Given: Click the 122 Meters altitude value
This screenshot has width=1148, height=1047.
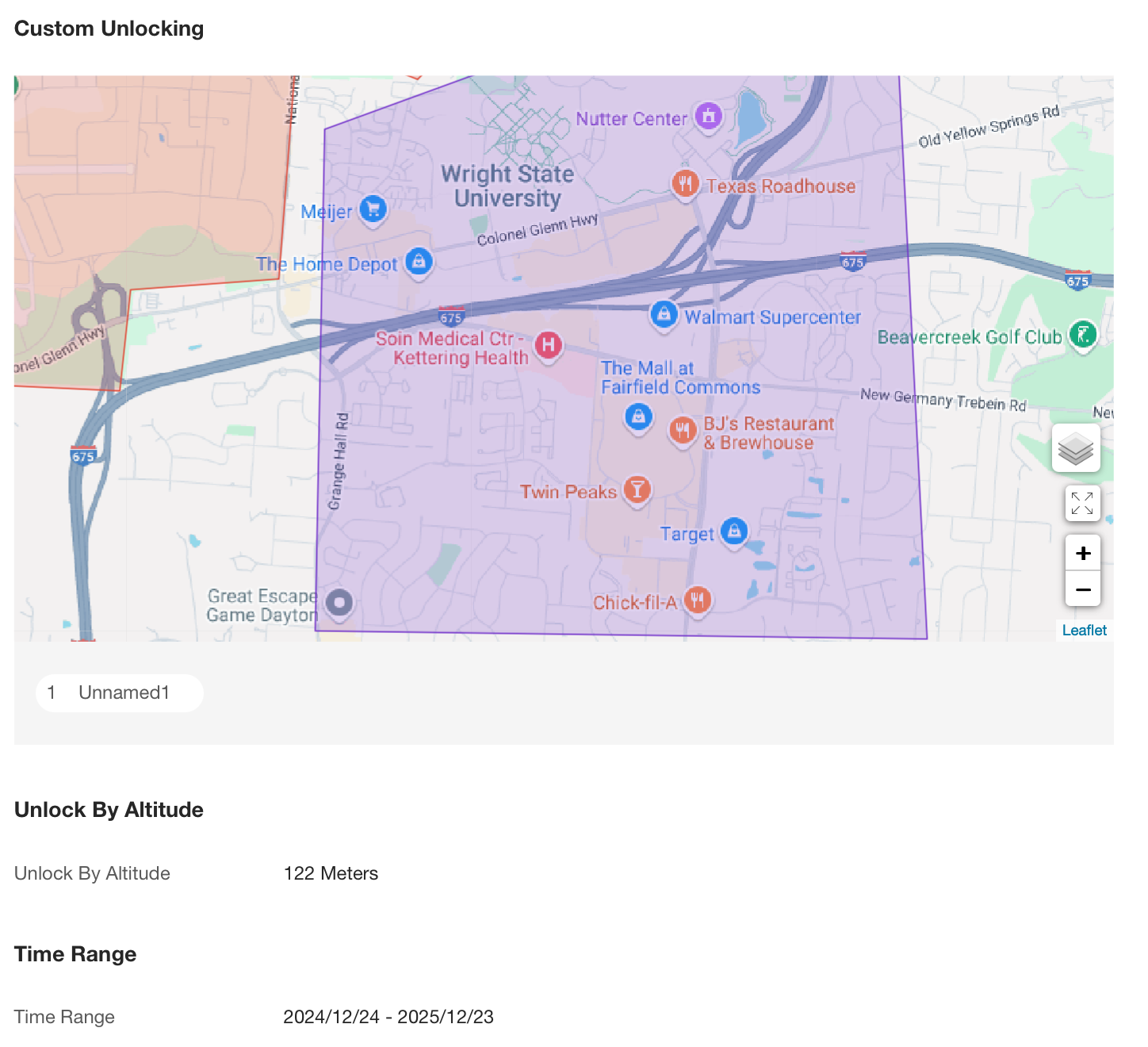Looking at the screenshot, I should (x=331, y=873).
